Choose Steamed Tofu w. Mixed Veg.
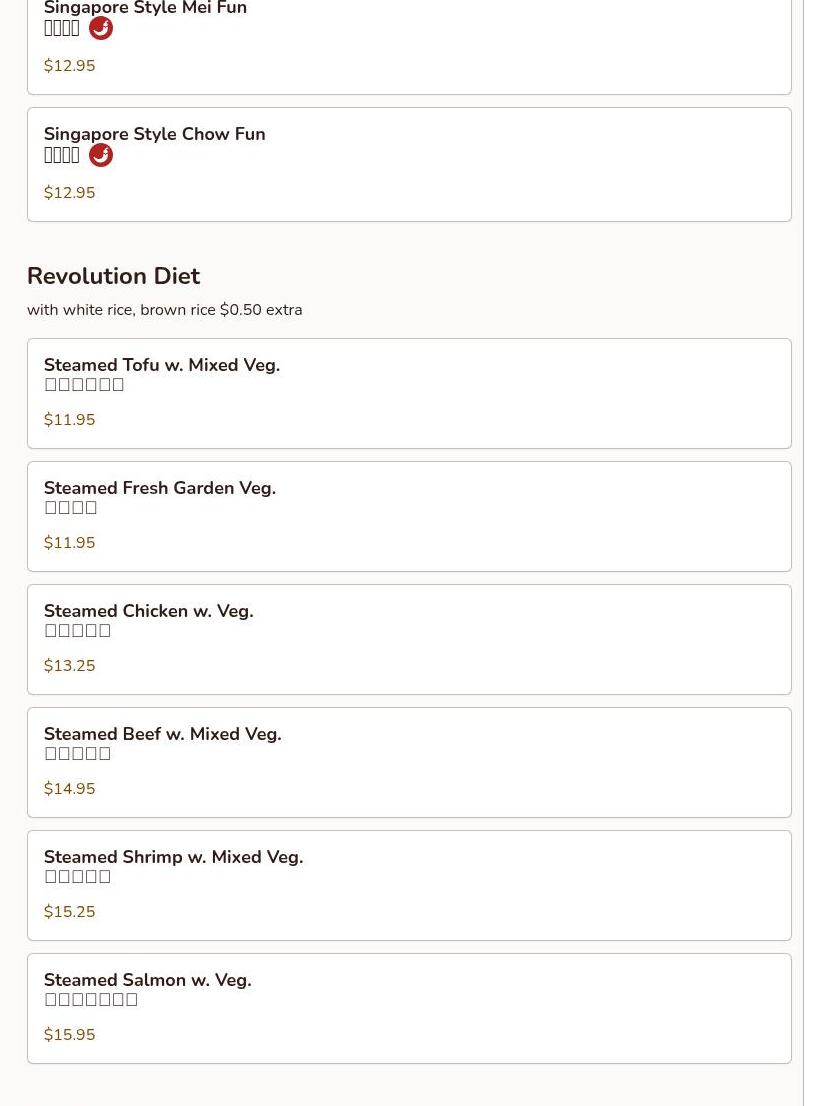 pyautogui.click(x=162, y=365)
